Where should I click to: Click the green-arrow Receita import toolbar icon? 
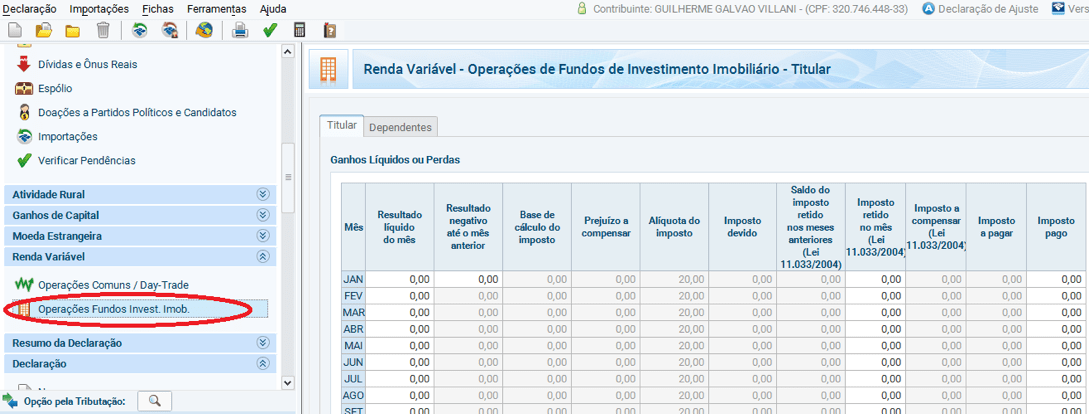140,31
